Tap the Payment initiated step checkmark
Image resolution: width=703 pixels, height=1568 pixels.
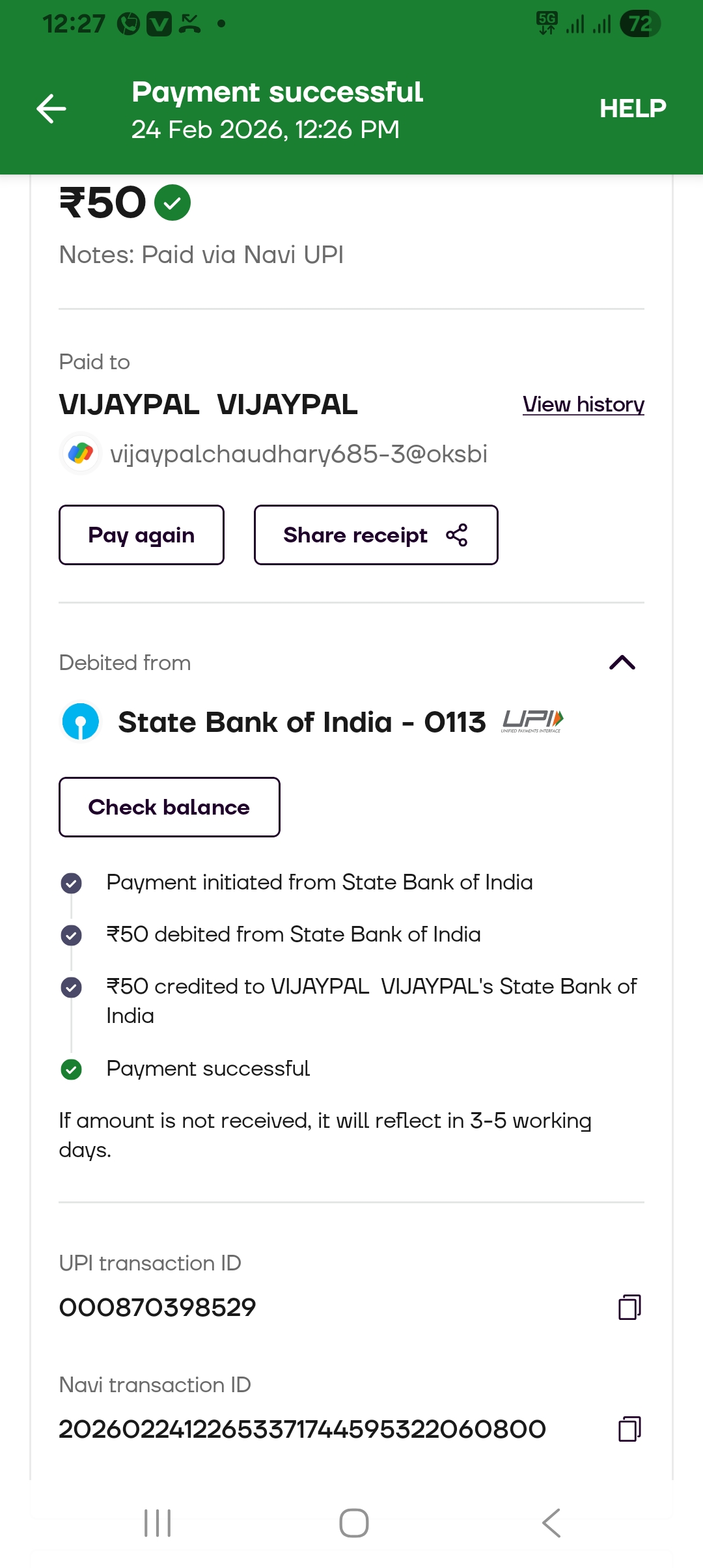coord(71,883)
